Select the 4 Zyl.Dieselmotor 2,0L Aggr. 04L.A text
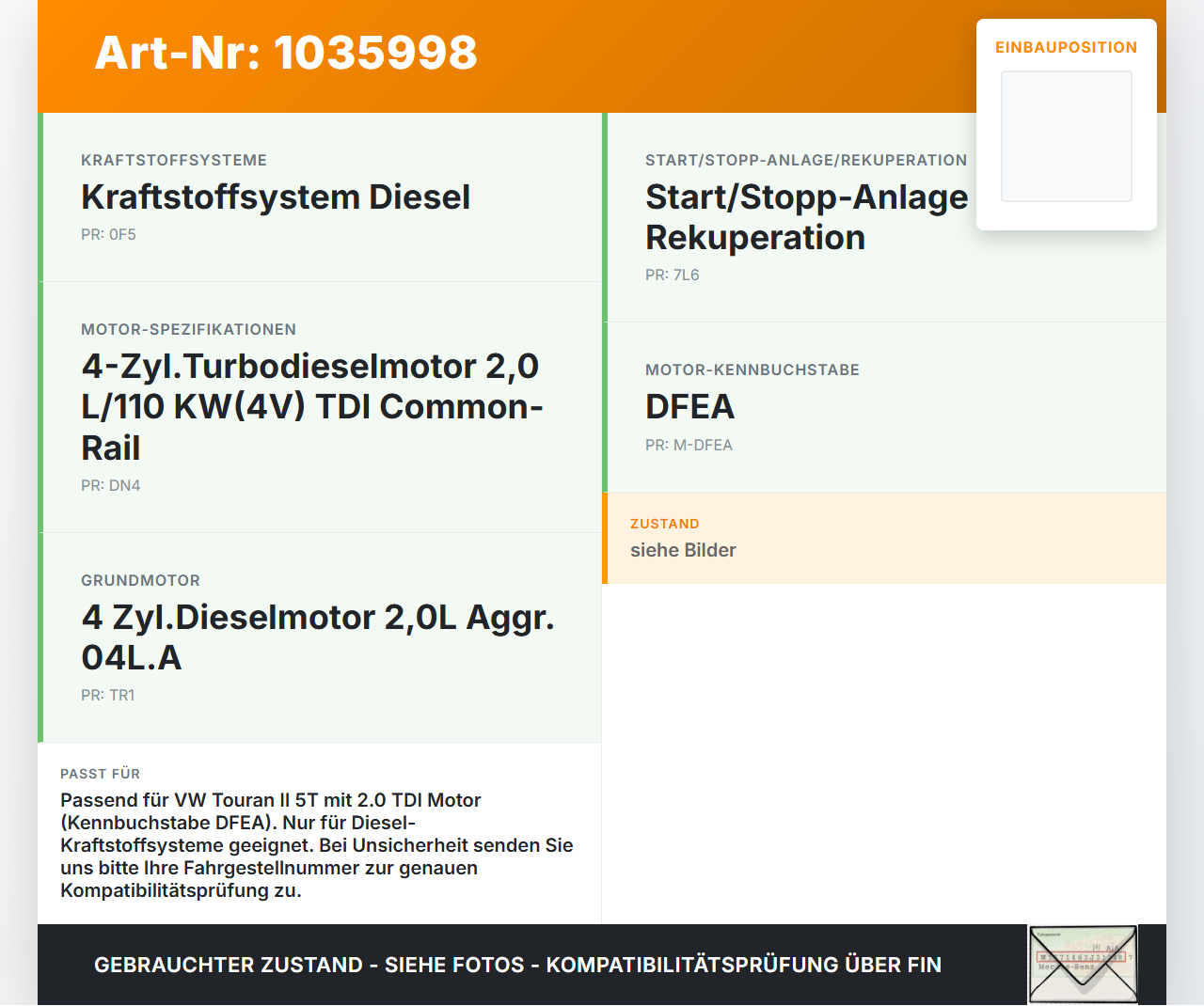The width and height of the screenshot is (1204, 1006). 318,637
